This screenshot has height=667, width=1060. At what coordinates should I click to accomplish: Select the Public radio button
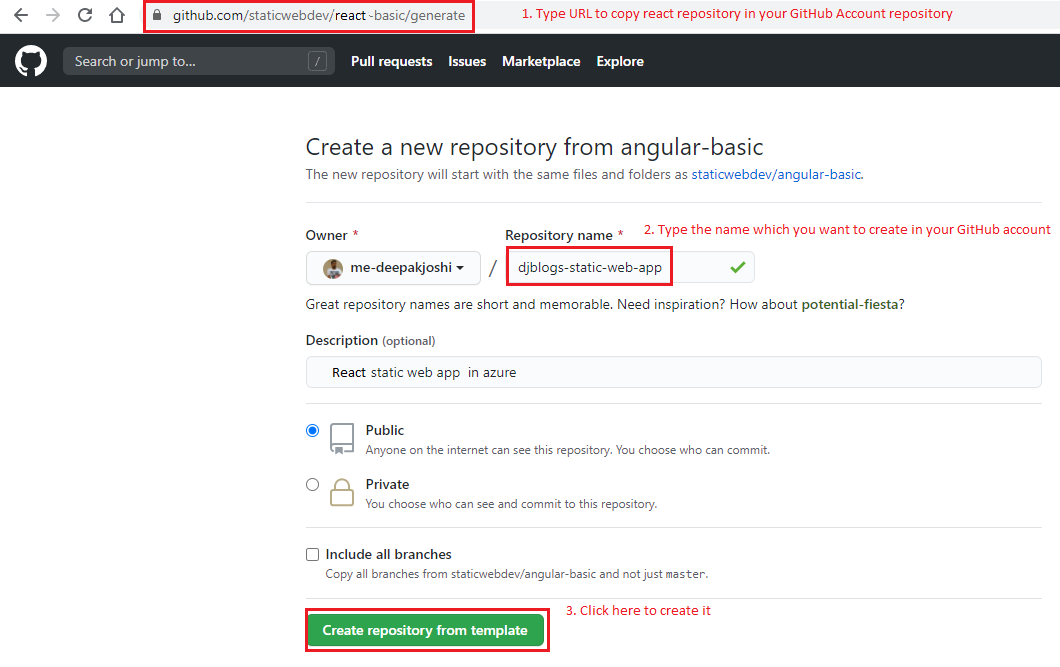pyautogui.click(x=312, y=430)
